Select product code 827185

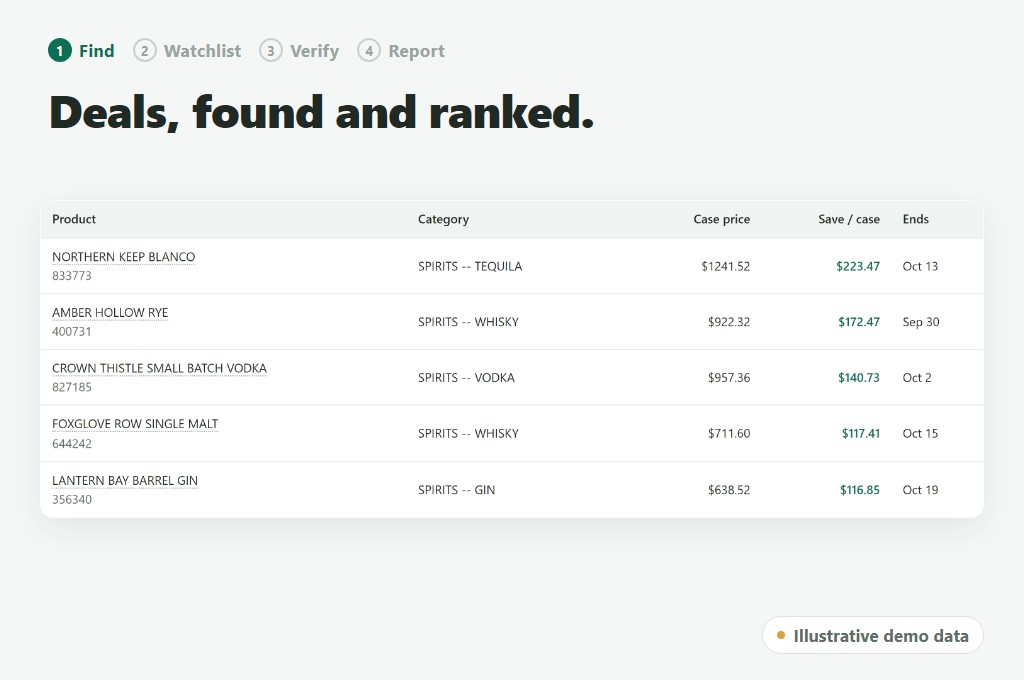(72, 387)
